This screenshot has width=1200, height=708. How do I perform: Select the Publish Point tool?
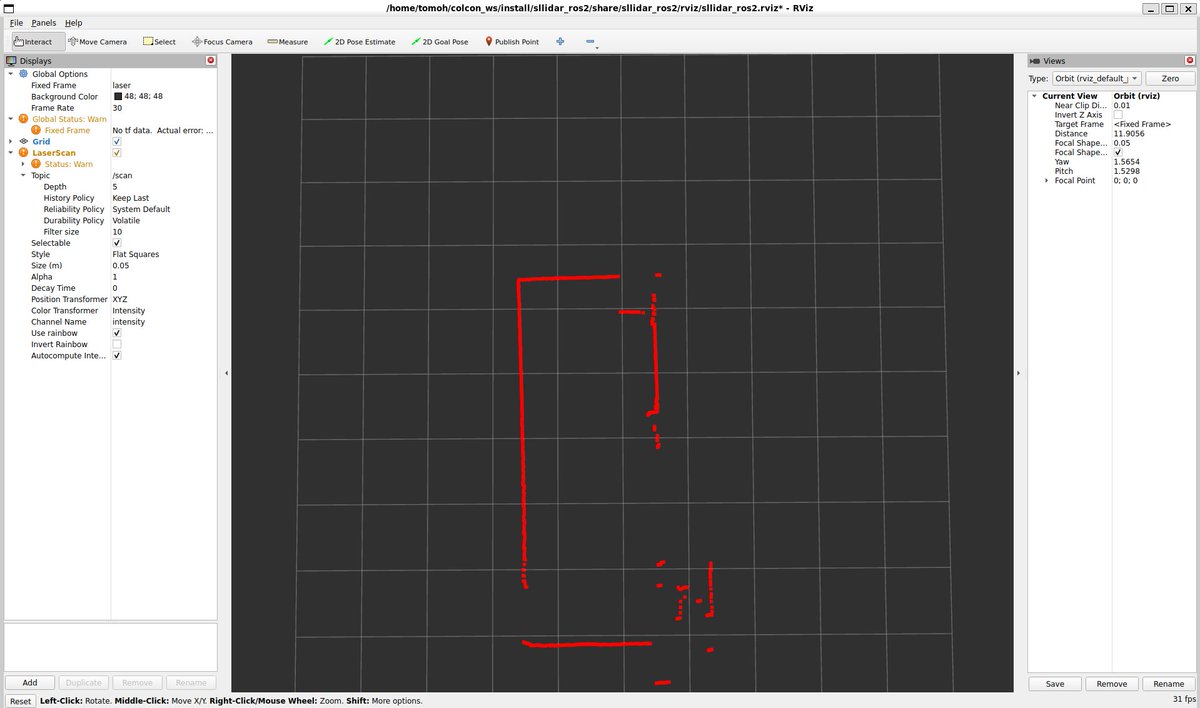click(x=512, y=42)
